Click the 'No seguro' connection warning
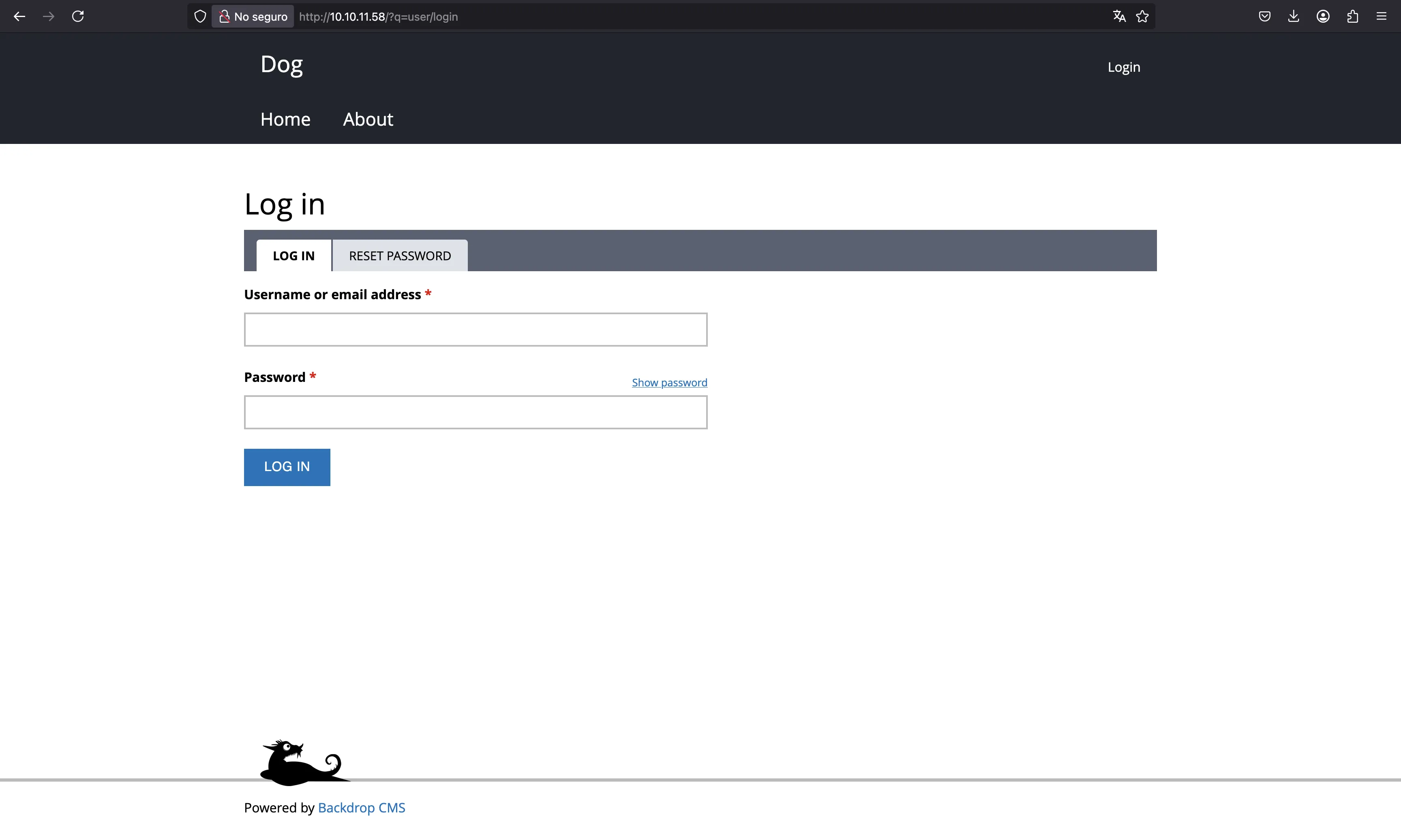Screen dimensions: 1401x840 [253, 16]
